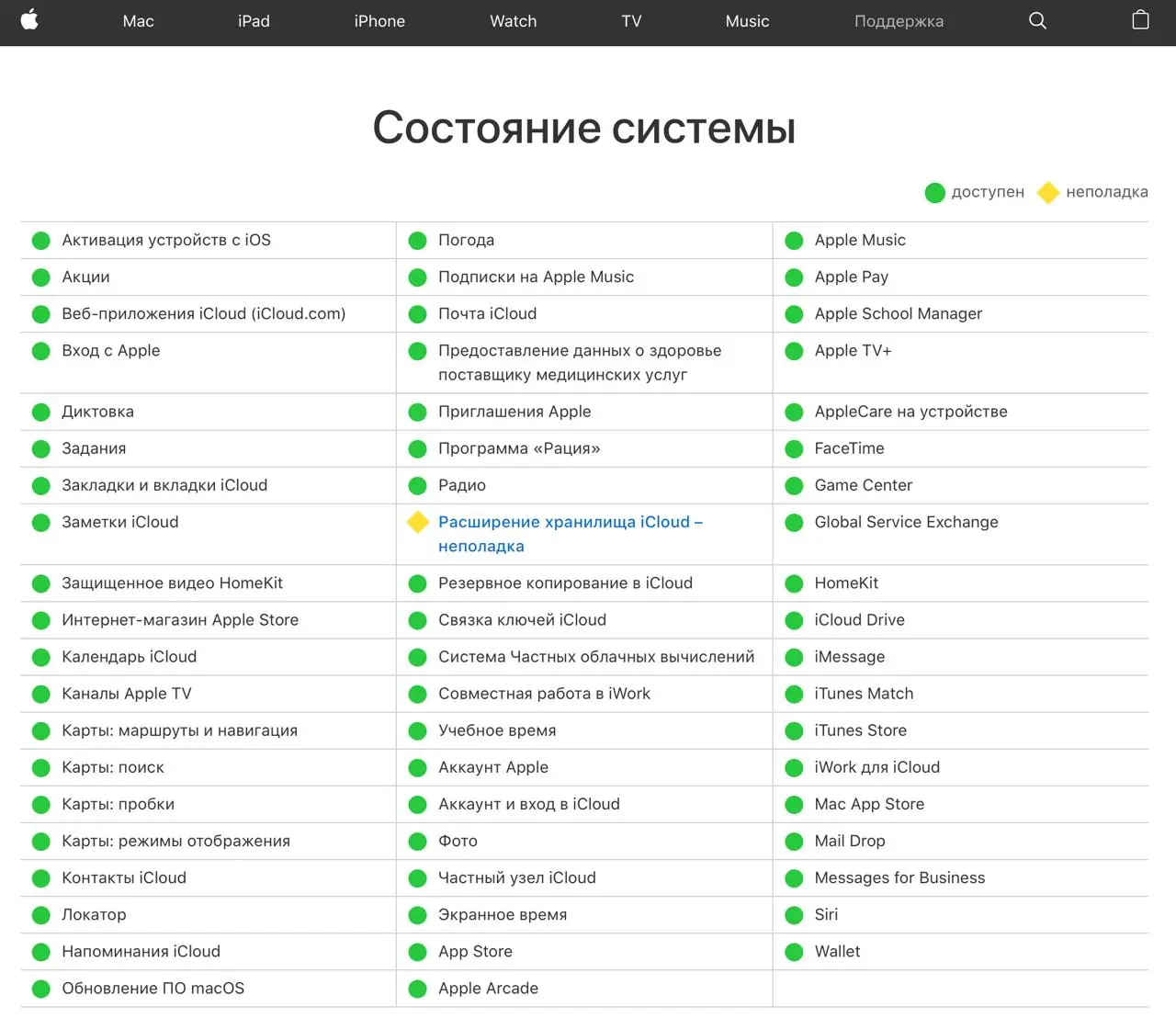Screen dimensions: 1176x1018
Task: Click the Связка ключей iCloud entry
Action: [523, 620]
